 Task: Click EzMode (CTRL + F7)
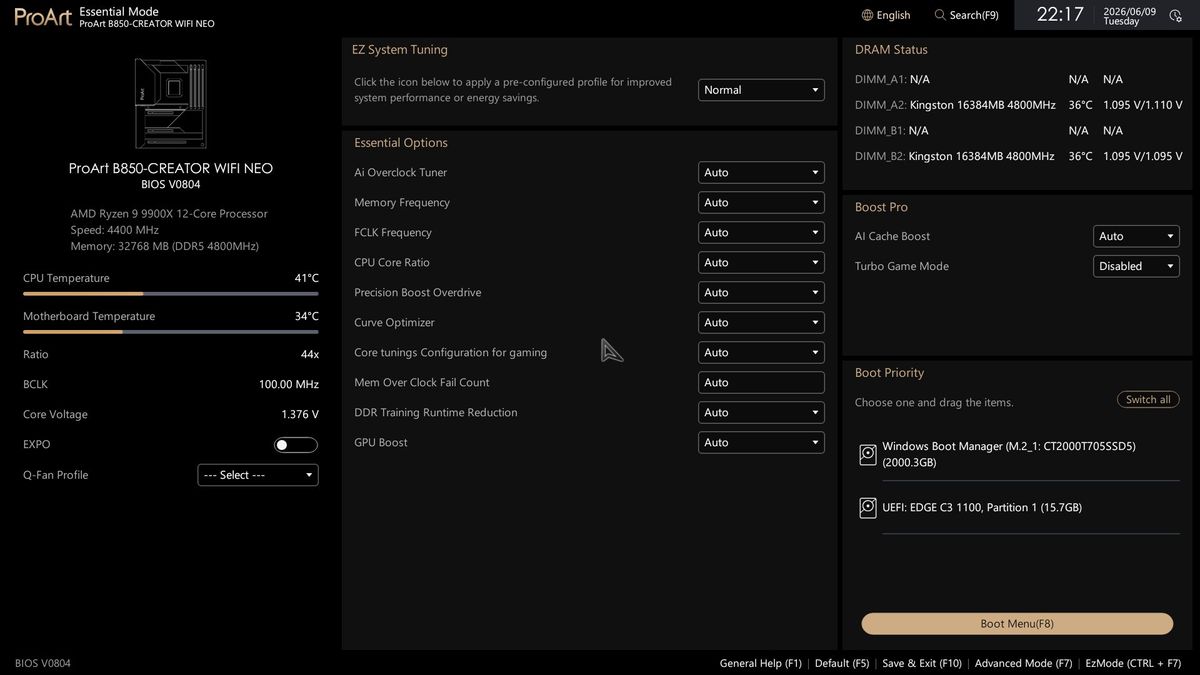[1133, 663]
